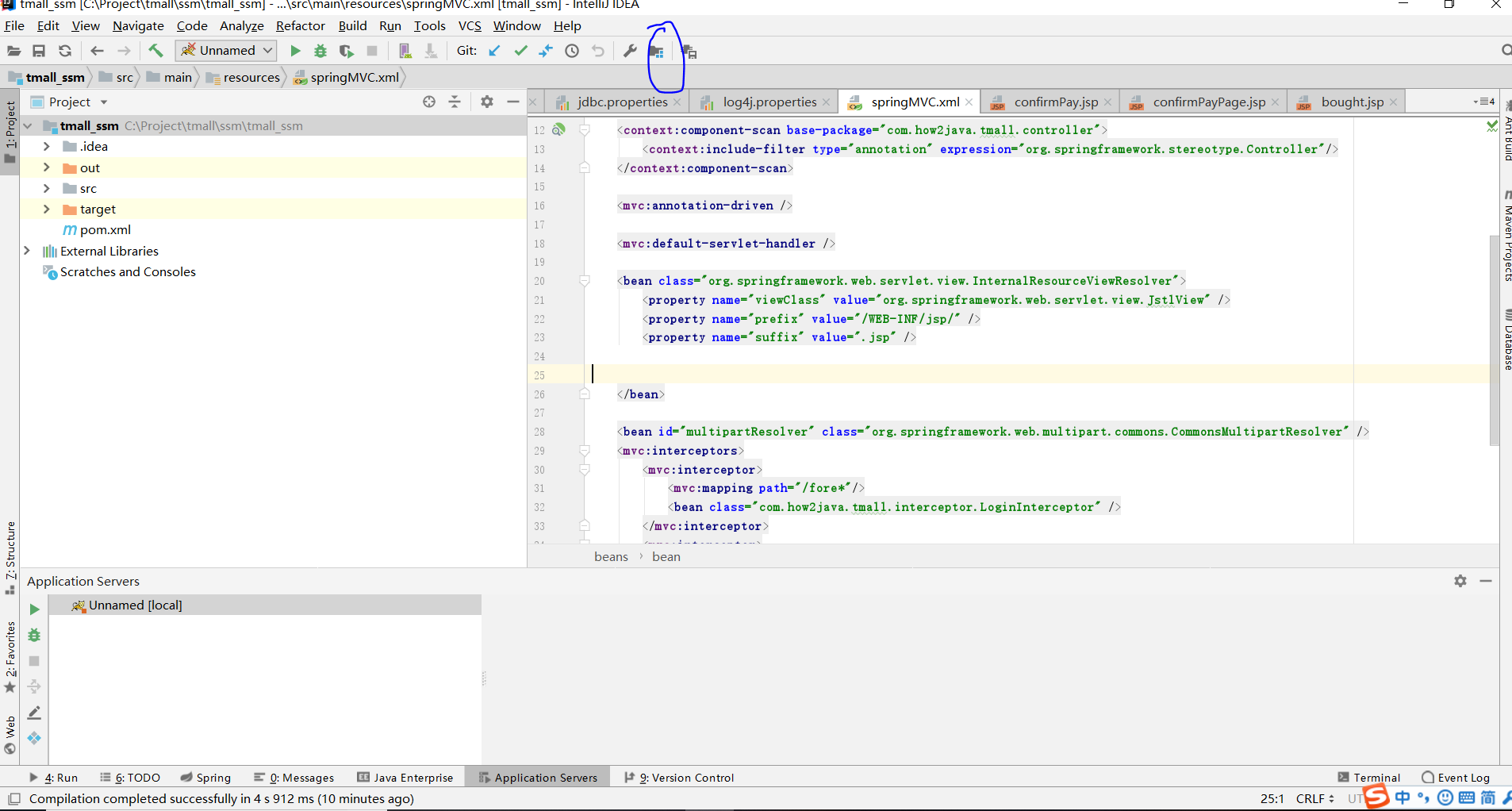The height and width of the screenshot is (811, 1512).
Task: Click the green Run button in toolbar
Action: coord(295,51)
